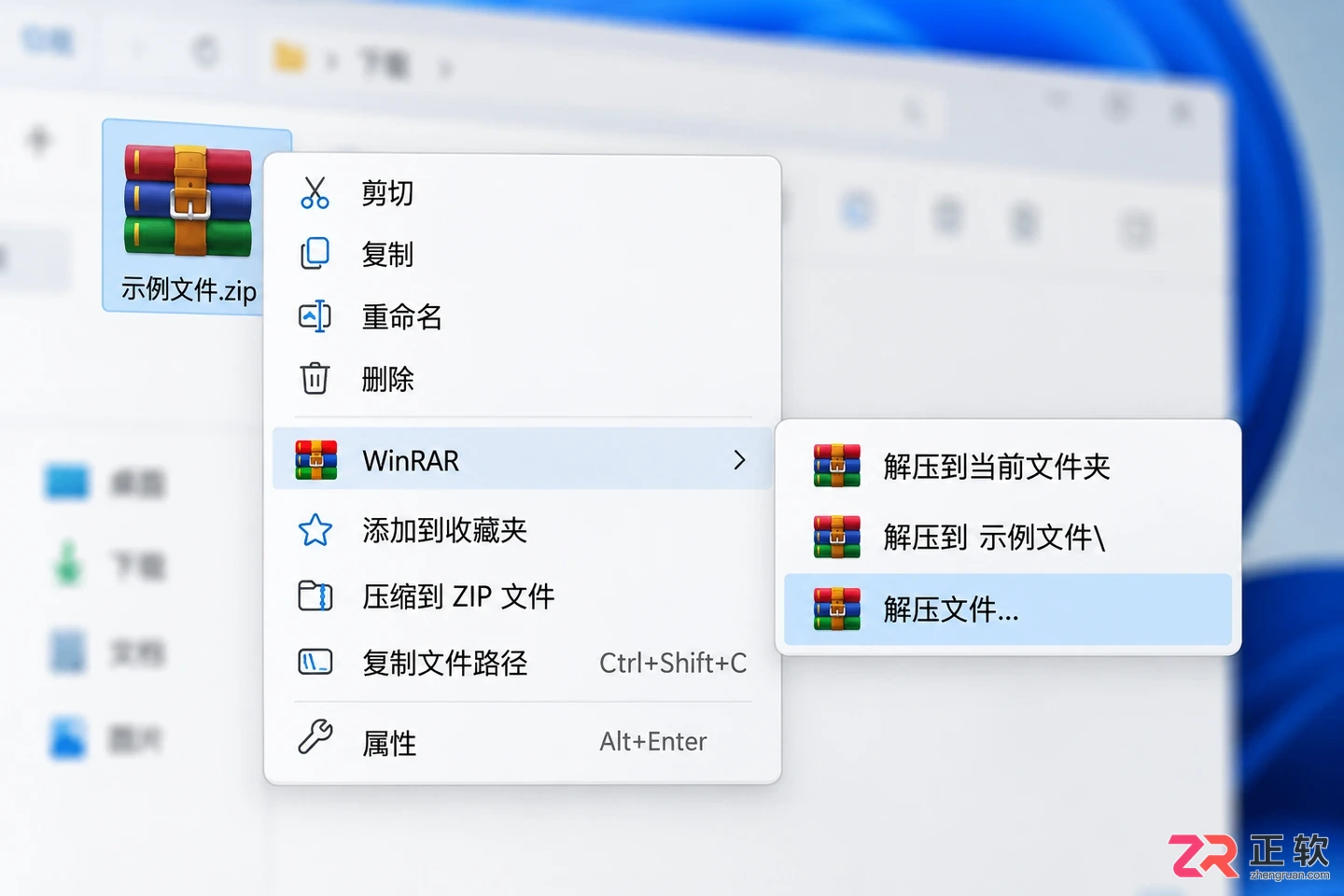Click the Ctrl+Shift+C shortcut text

click(673, 663)
